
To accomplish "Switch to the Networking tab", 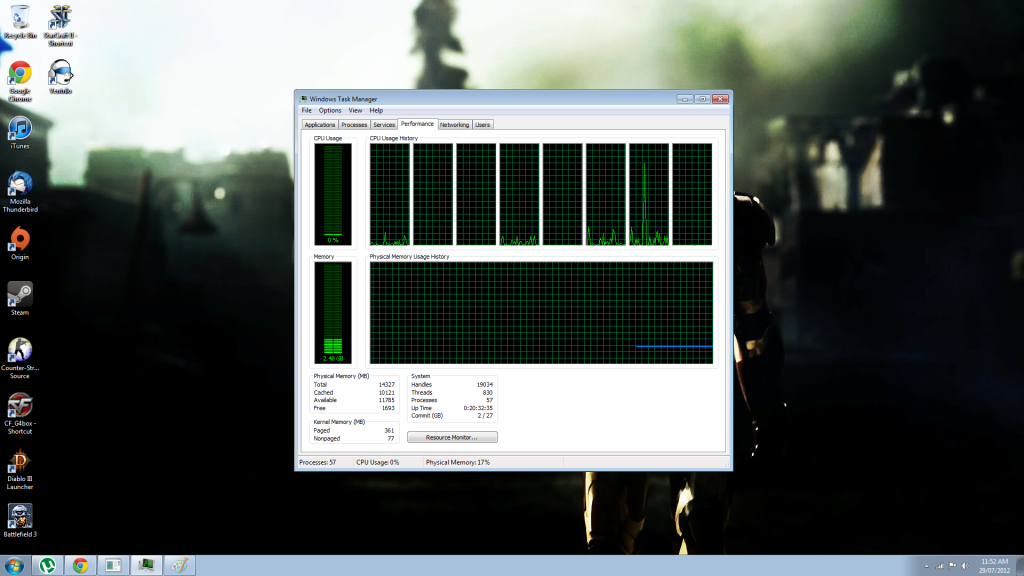I will [454, 125].
